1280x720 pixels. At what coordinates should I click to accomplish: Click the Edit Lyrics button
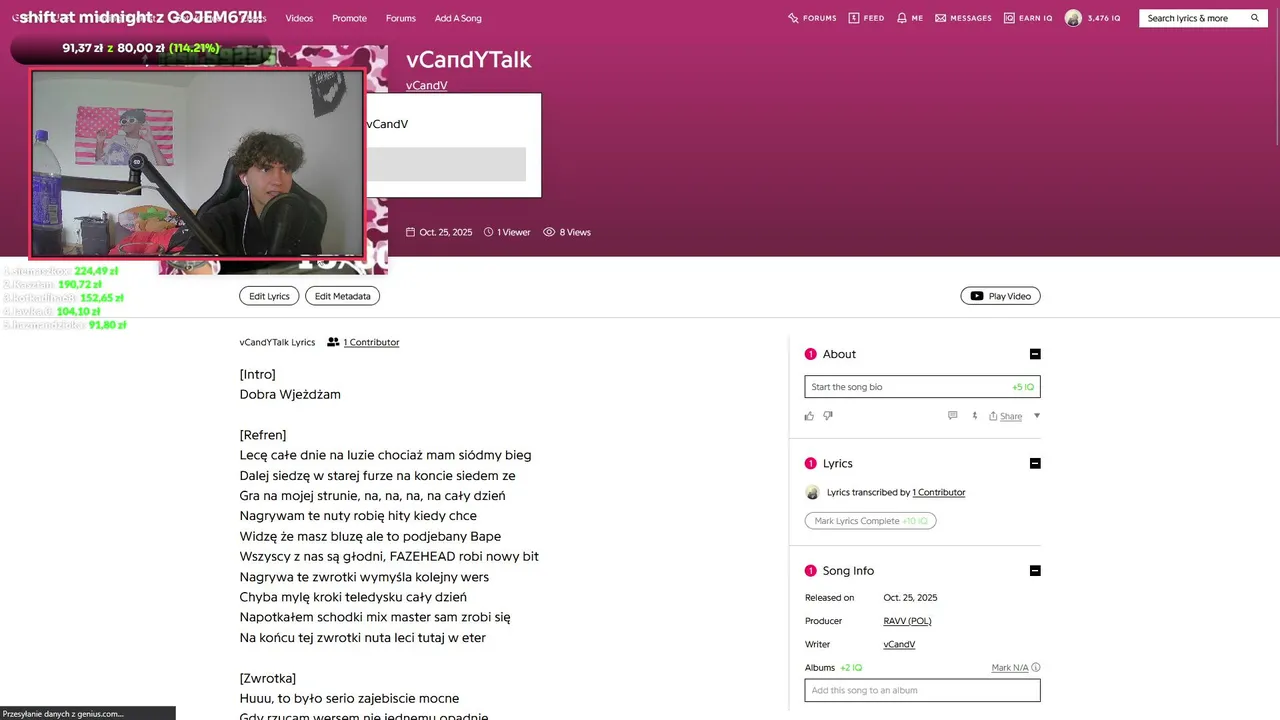coord(269,296)
